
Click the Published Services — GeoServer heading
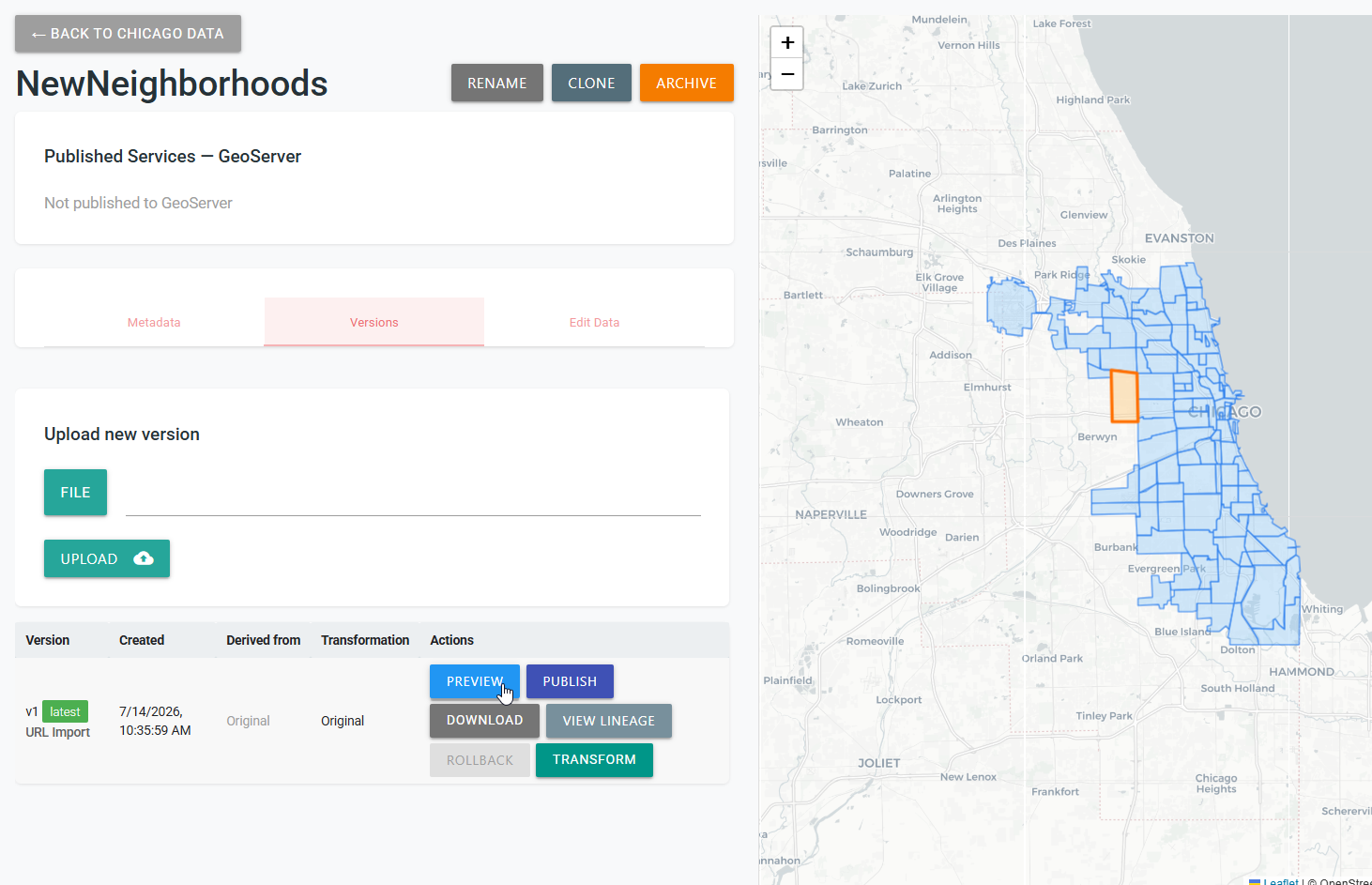pyautogui.click(x=173, y=157)
